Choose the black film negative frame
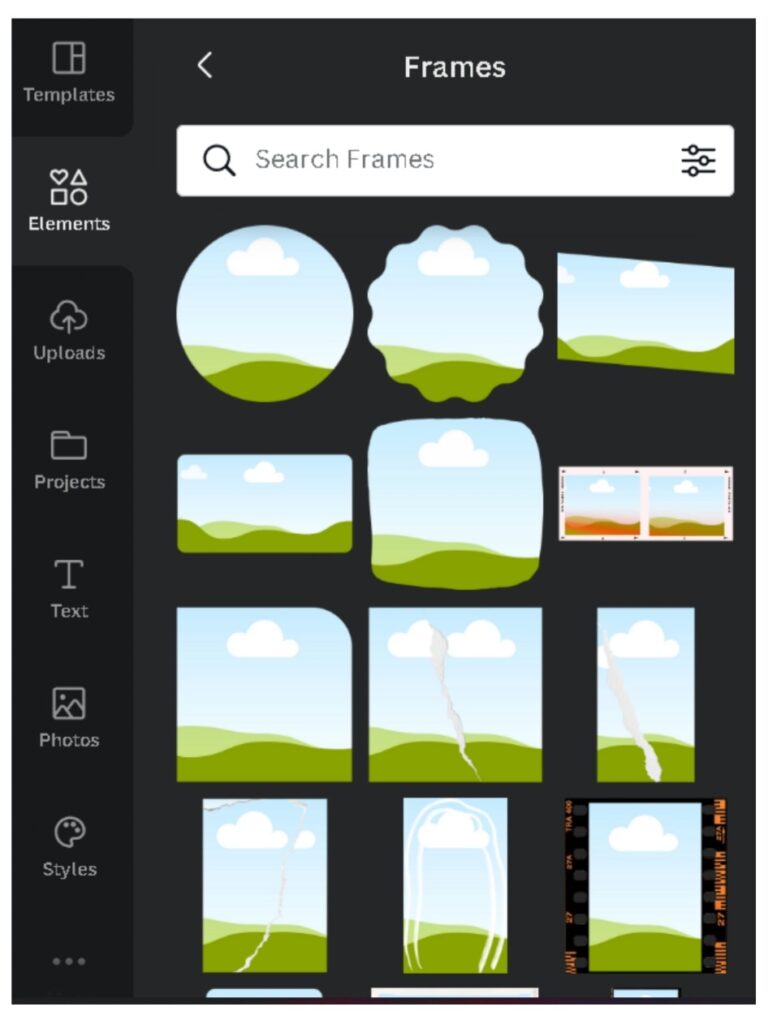Screen dimensions: 768x1024 pyautogui.click(x=646, y=886)
